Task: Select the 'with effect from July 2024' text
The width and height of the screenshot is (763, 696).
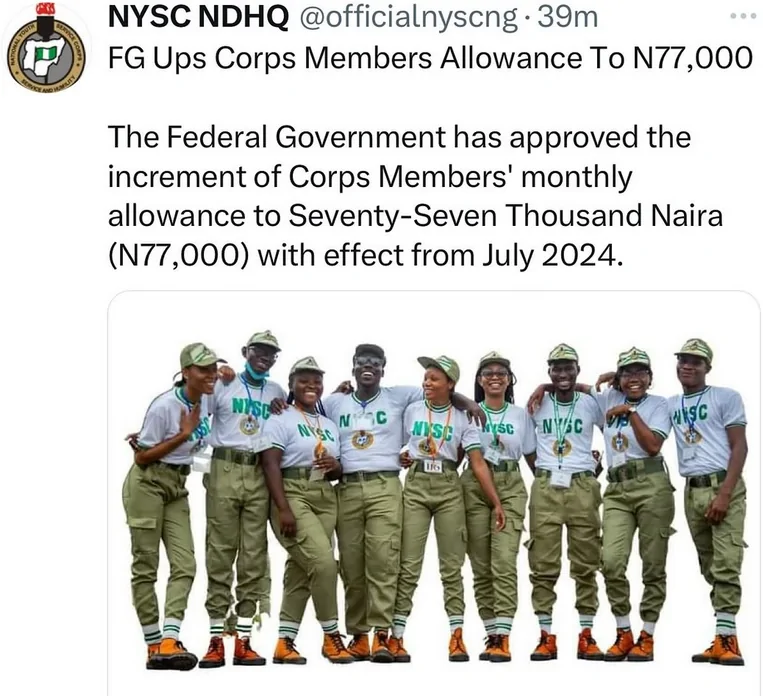Action: pos(440,256)
